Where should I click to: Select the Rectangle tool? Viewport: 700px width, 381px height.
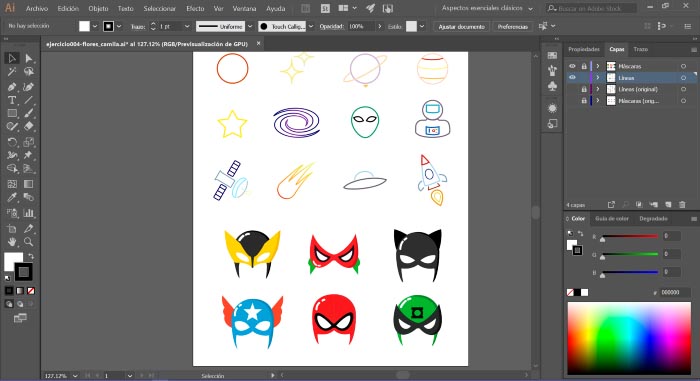coord(12,113)
